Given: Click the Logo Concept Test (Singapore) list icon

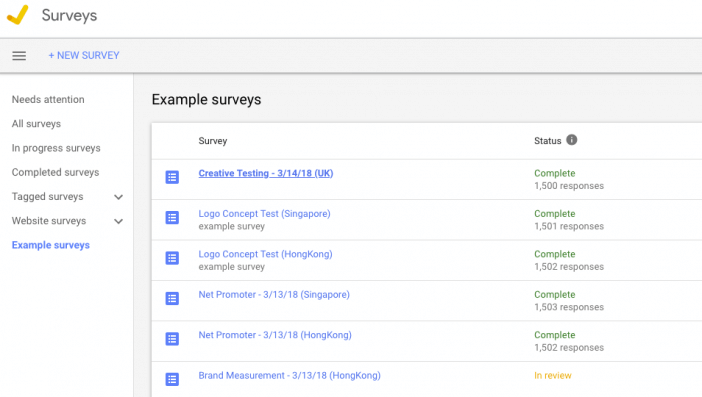Looking at the screenshot, I should coord(172,218).
